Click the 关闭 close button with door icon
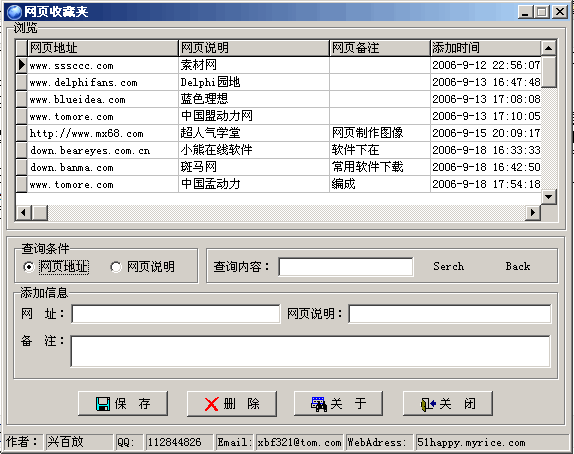The height and width of the screenshot is (454, 574). (x=448, y=404)
